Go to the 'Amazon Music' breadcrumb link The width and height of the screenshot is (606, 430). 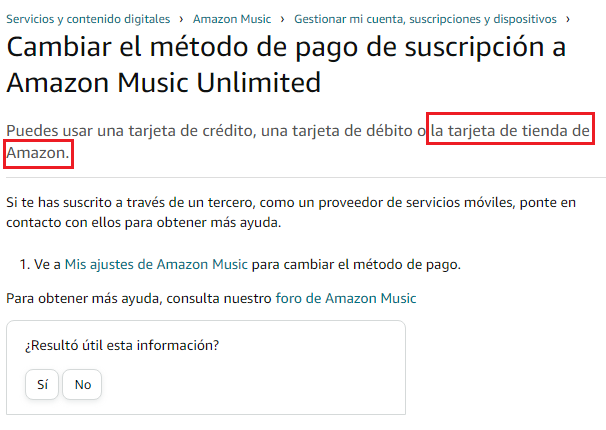tap(231, 19)
